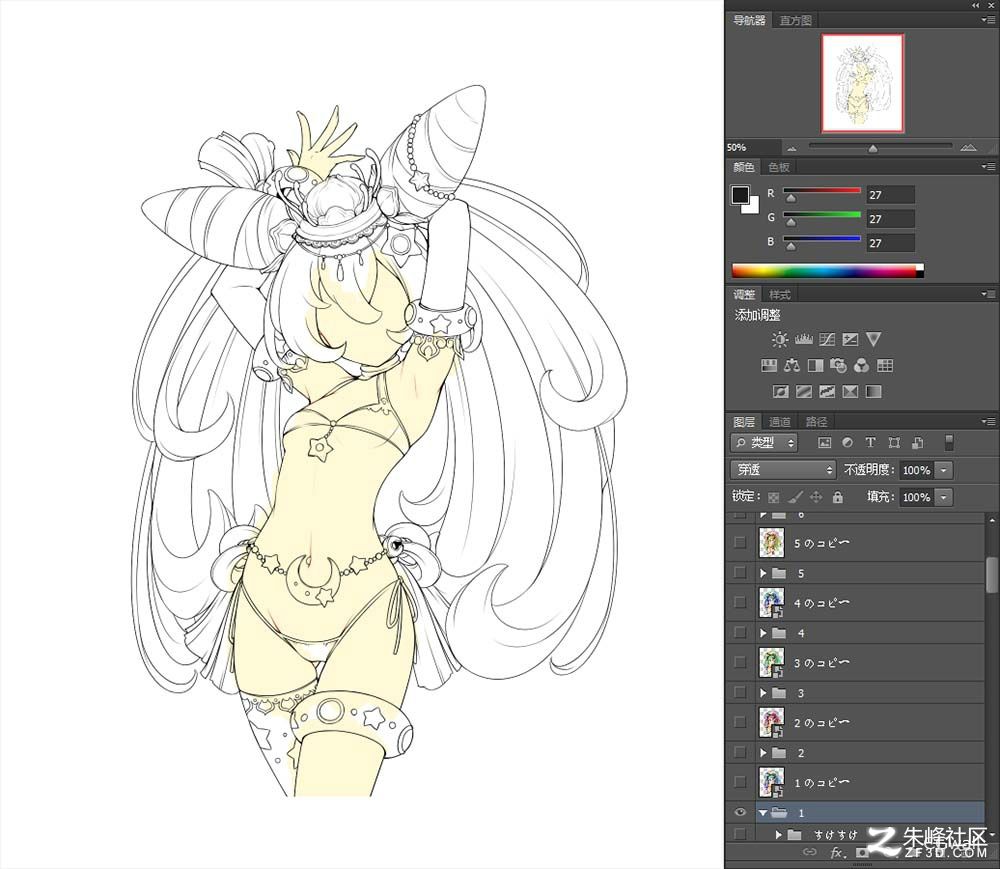This screenshot has width=1000, height=869.
Task: Expand layer group 4
Action: point(763,633)
